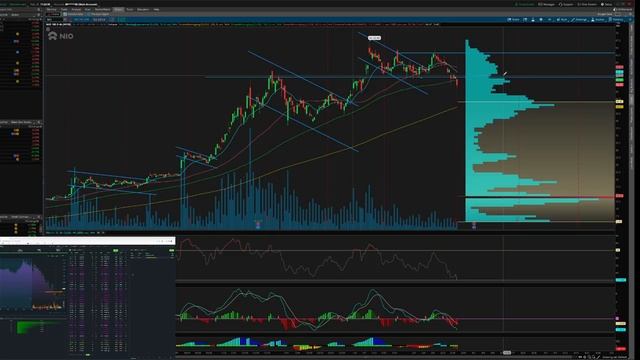Open the Chat Rooms button
The image size is (640, 360).
coord(587,4)
